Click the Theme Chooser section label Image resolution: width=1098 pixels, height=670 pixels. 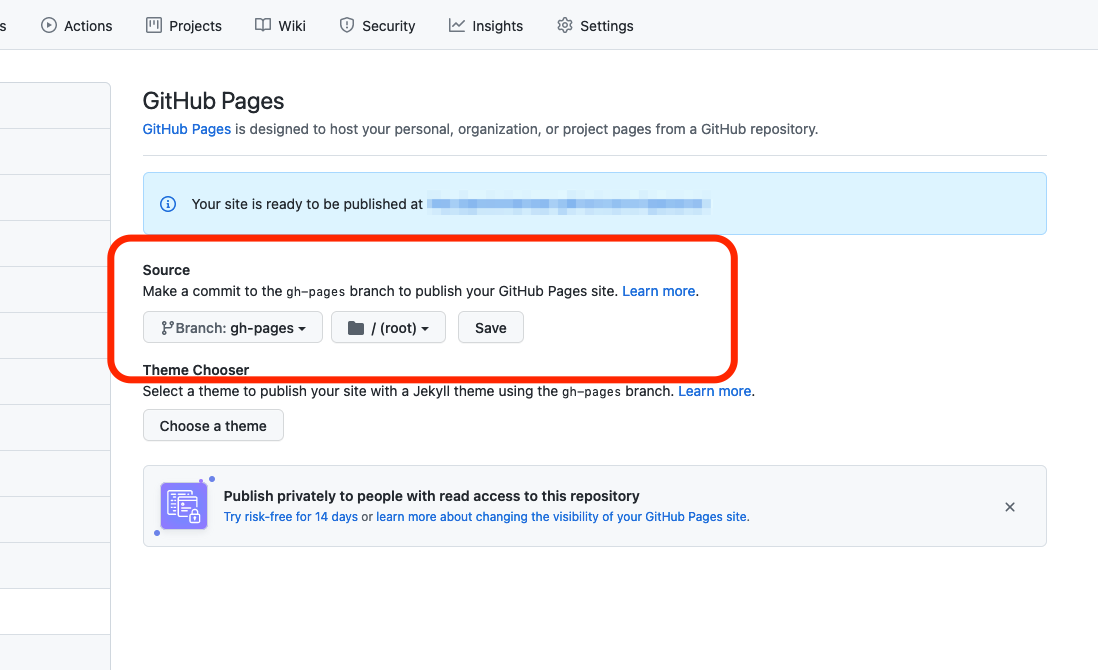pos(196,370)
